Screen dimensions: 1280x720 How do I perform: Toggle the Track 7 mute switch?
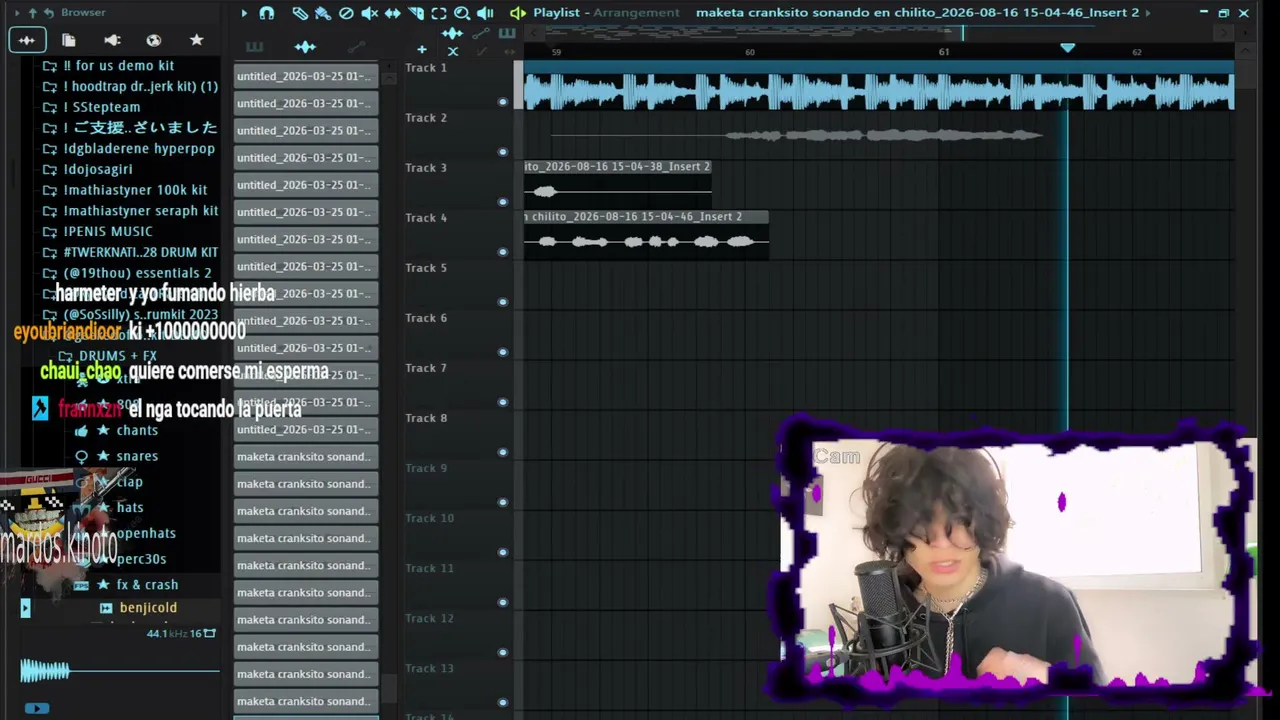(503, 402)
